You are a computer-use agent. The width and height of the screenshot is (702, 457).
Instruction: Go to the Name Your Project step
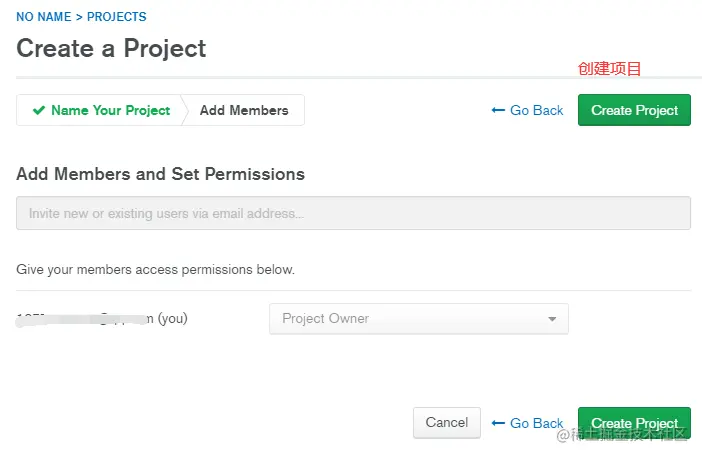pyautogui.click(x=110, y=110)
